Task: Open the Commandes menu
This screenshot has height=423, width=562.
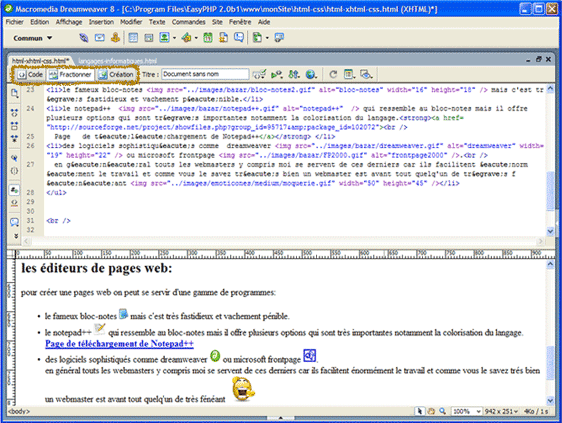Action: (x=189, y=22)
